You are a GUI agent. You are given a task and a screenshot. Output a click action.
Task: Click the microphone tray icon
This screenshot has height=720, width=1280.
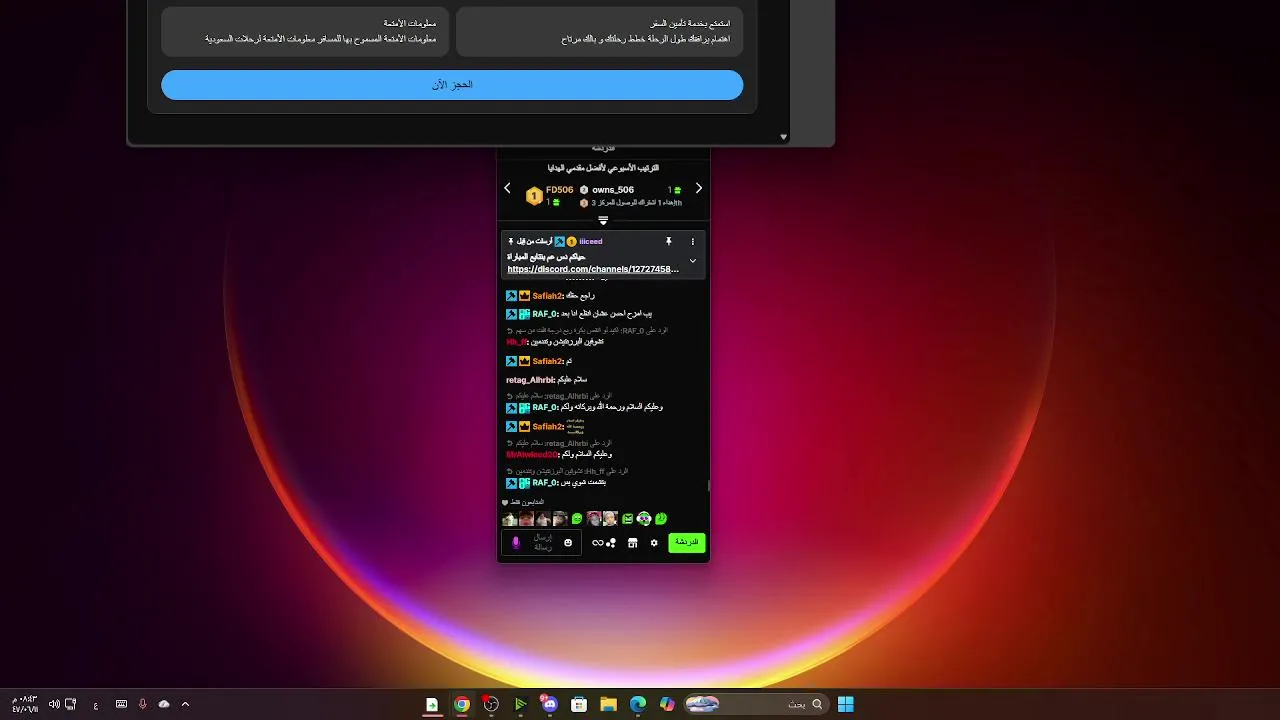pyautogui.click(x=143, y=704)
